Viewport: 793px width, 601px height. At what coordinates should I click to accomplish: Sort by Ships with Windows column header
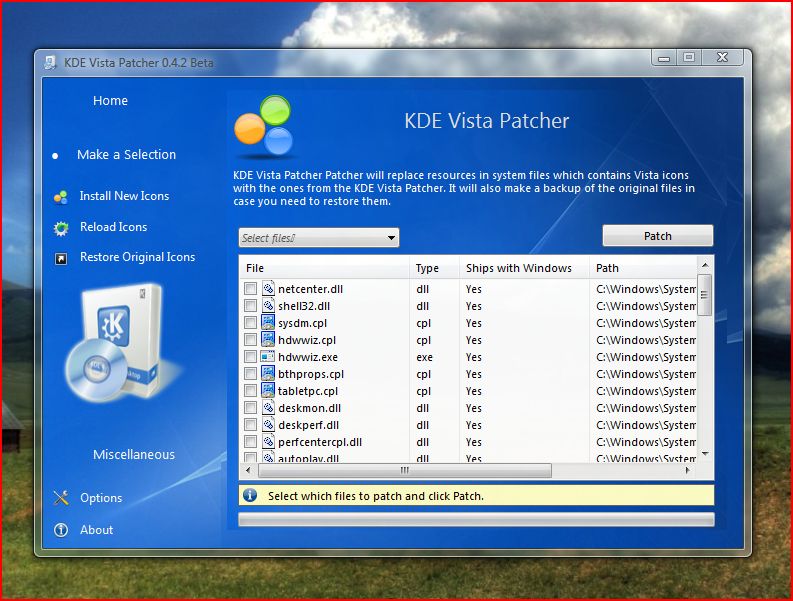click(524, 268)
